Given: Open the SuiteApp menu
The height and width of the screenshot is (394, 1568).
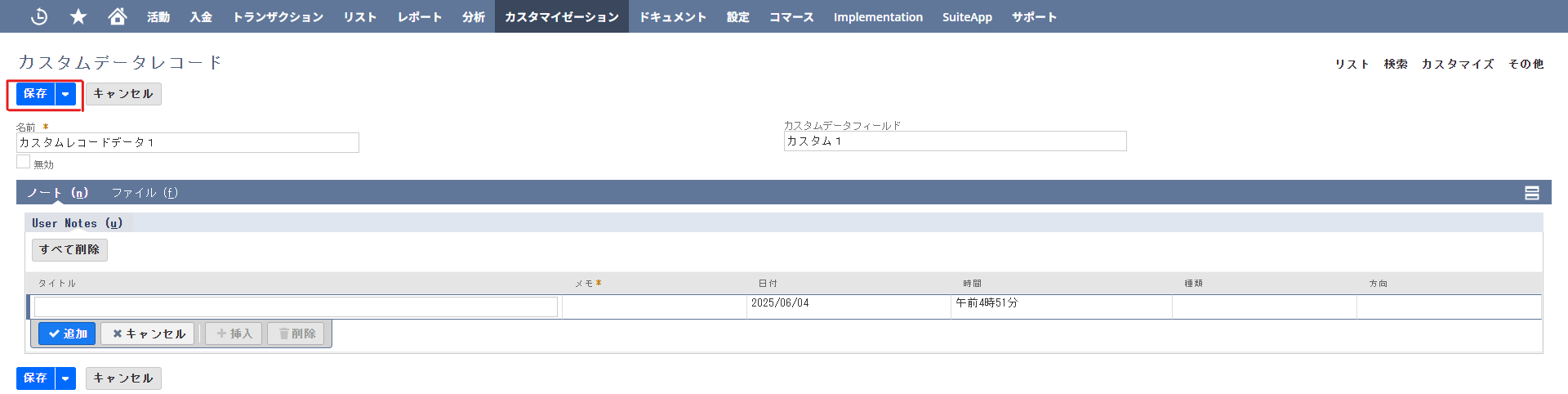Looking at the screenshot, I should click(x=967, y=16).
